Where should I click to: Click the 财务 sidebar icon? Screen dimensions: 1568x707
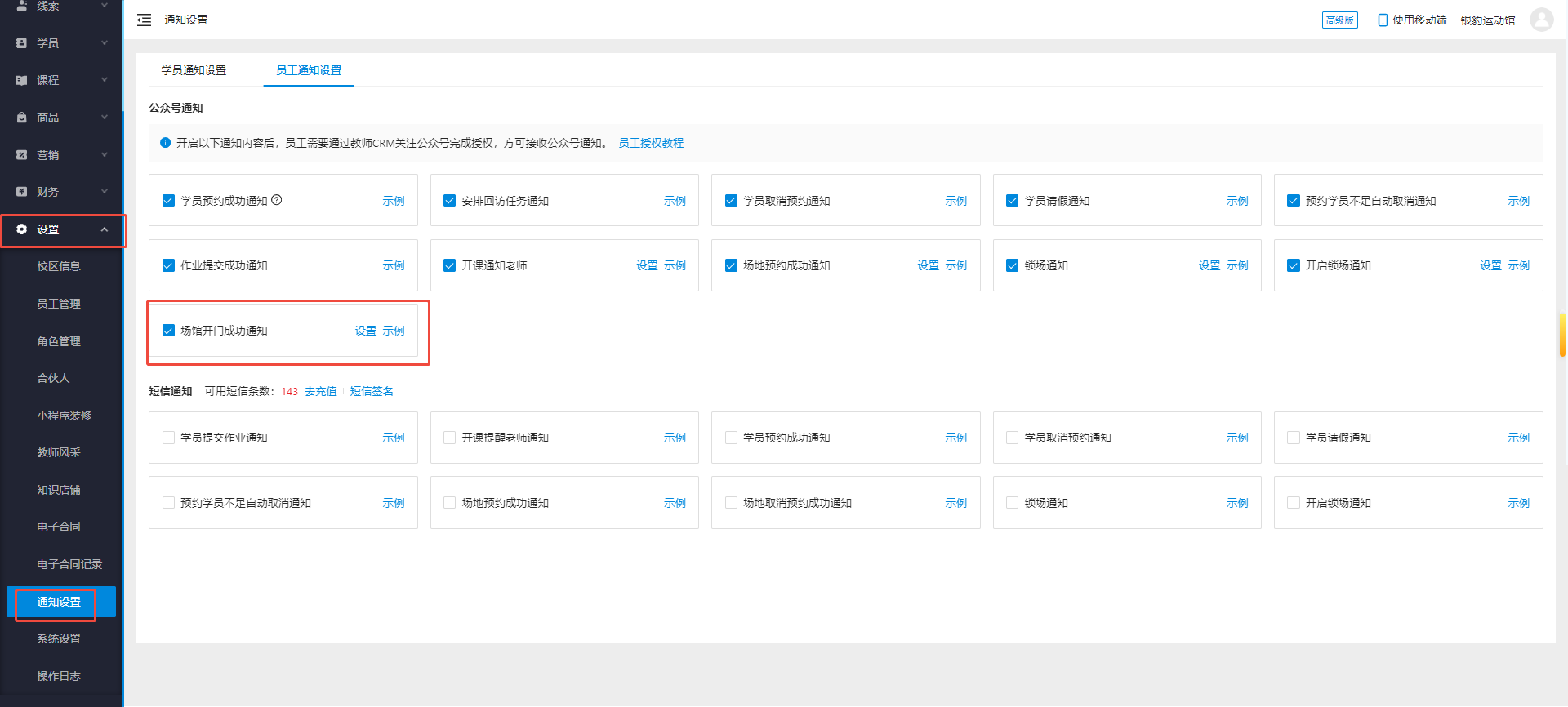(22, 192)
